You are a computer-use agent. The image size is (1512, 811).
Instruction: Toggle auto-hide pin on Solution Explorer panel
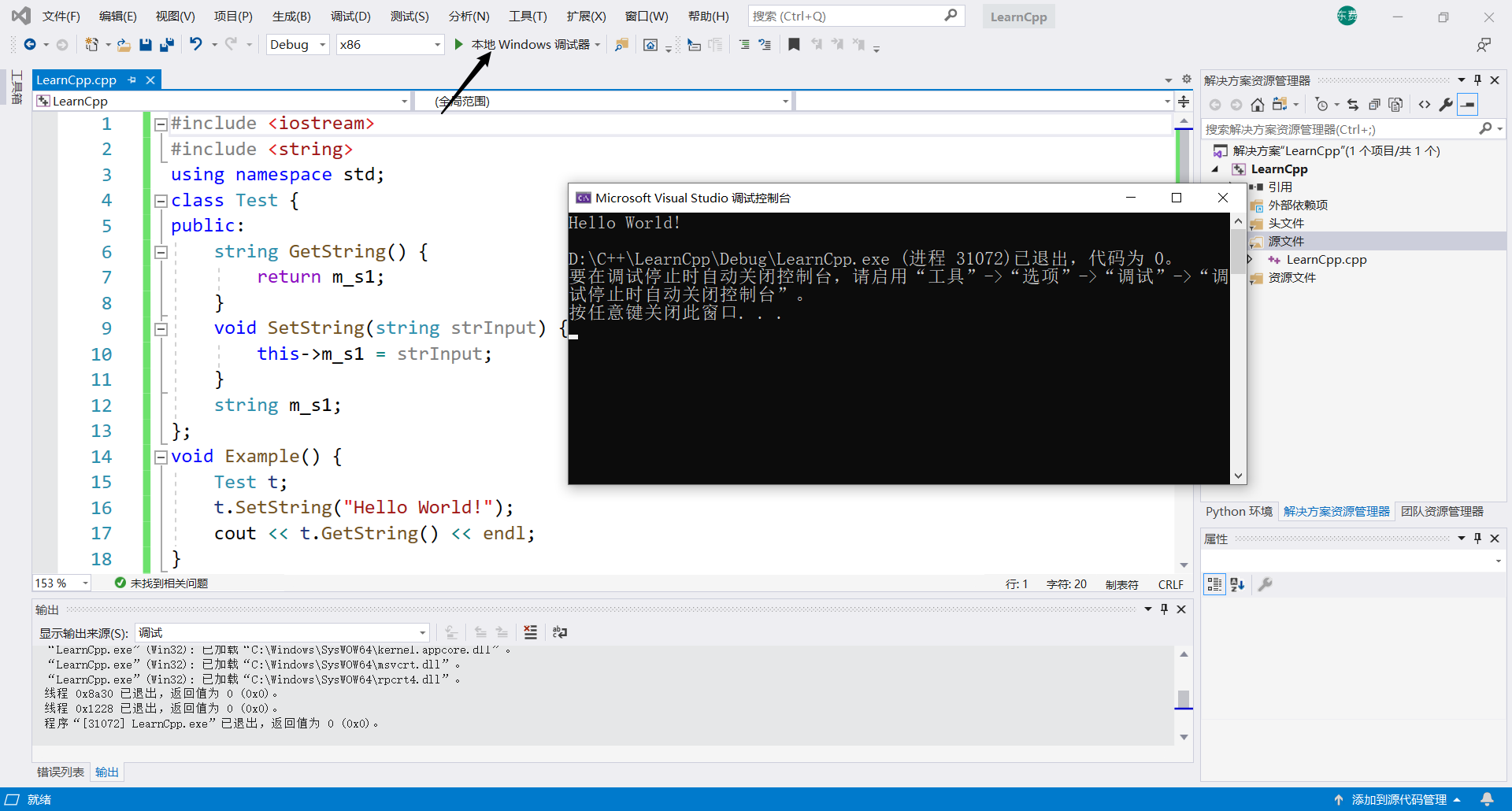1477,80
